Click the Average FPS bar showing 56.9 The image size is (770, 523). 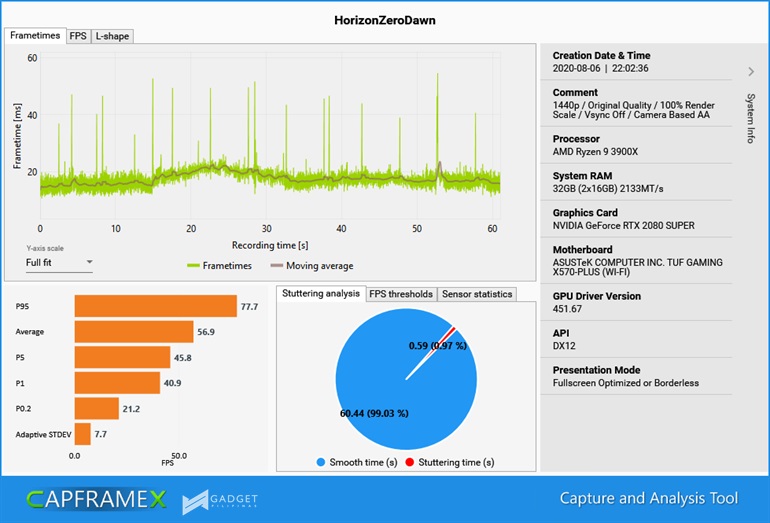(133, 331)
